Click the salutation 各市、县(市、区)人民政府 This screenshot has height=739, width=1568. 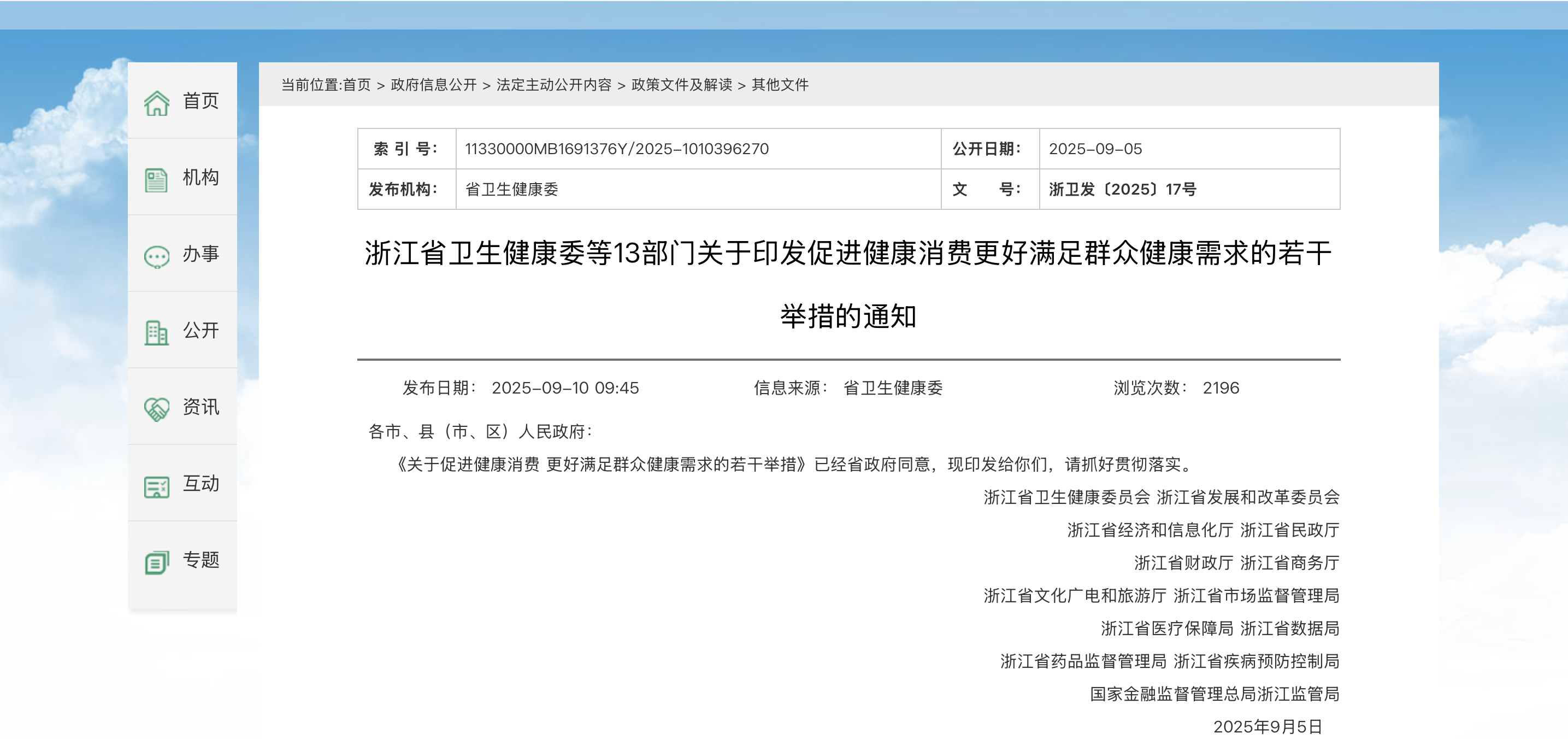pos(480,432)
